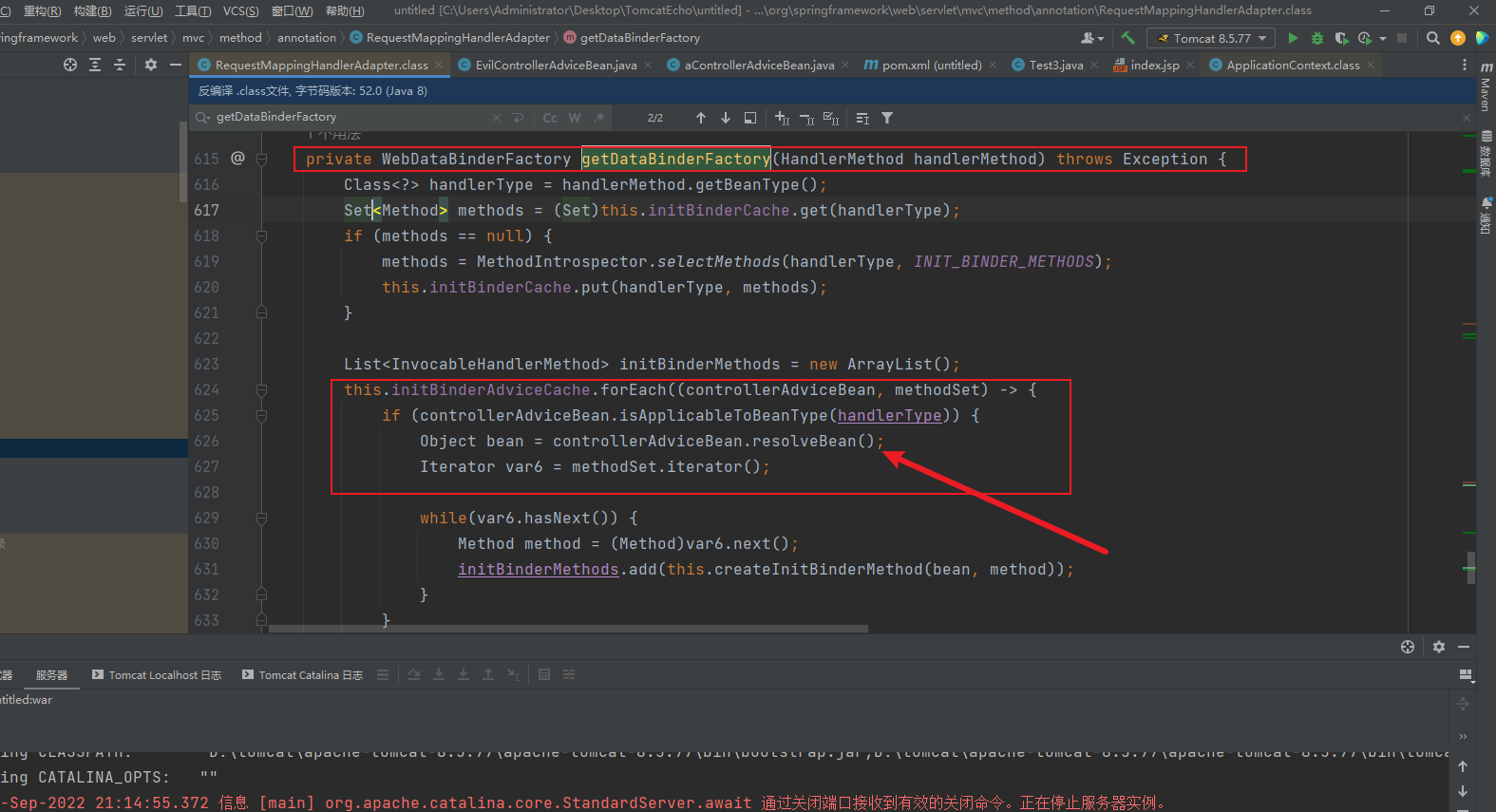Open the index.jsp tab

tap(1154, 65)
